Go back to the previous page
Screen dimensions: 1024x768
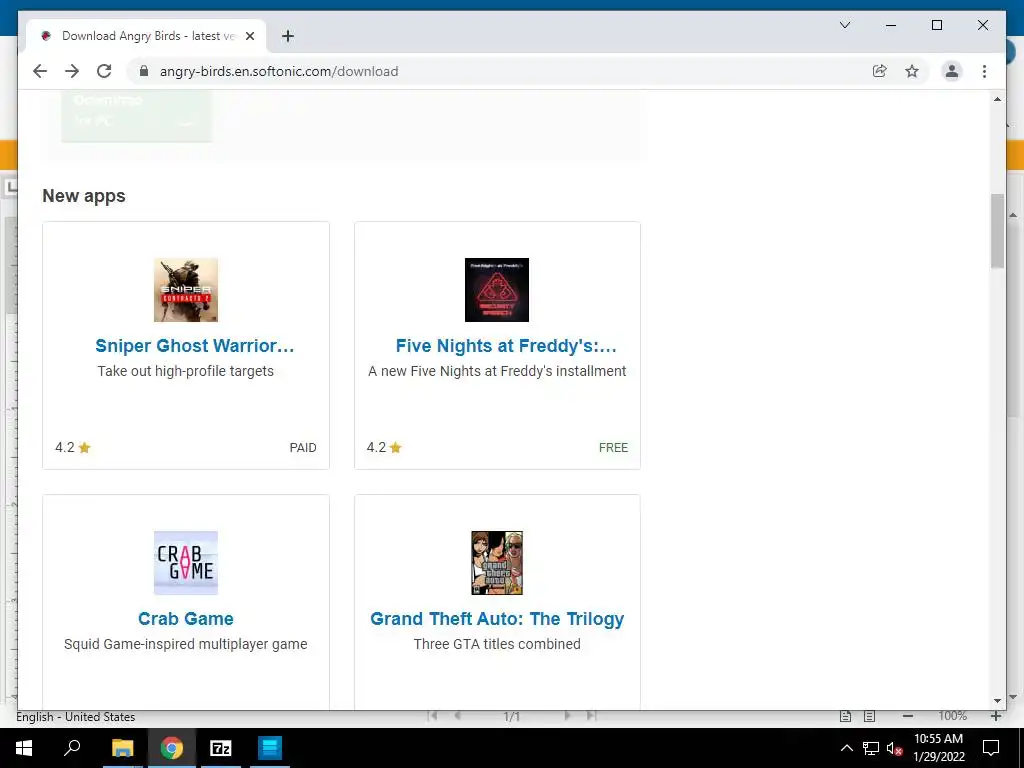click(40, 71)
